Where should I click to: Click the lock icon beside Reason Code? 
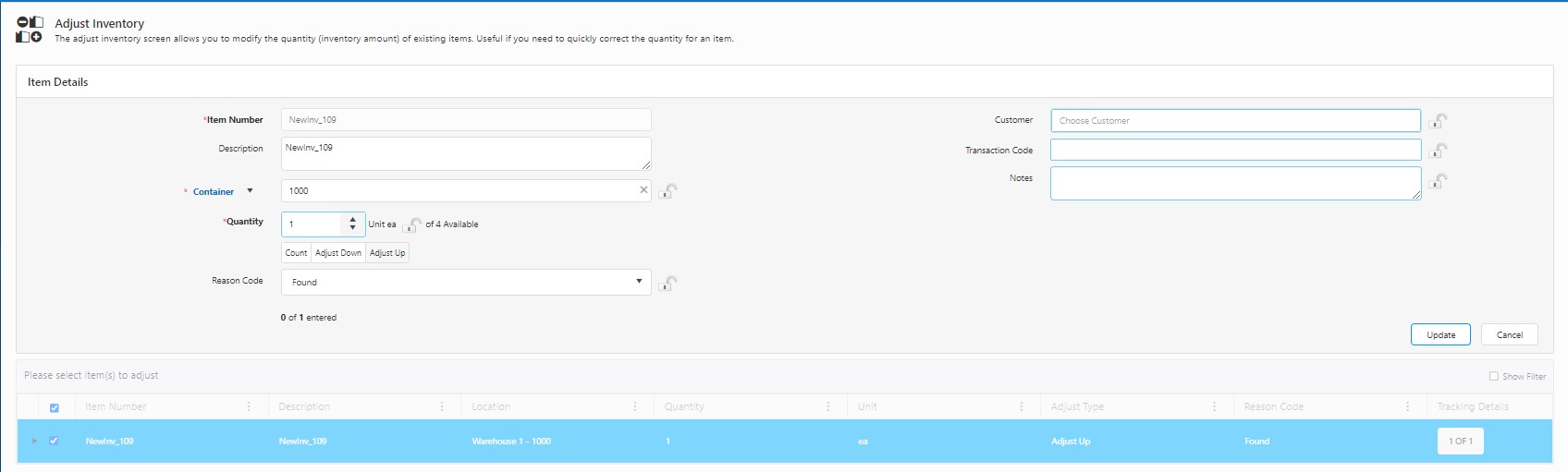[668, 284]
